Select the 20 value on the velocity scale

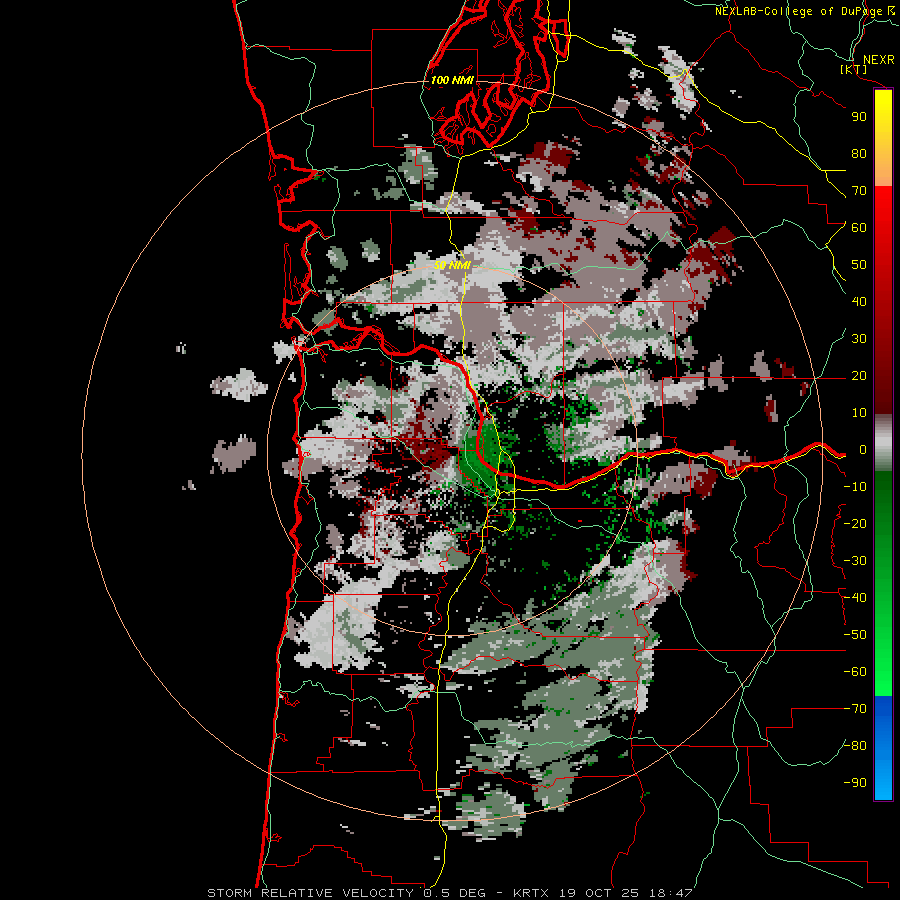pyautogui.click(x=859, y=375)
